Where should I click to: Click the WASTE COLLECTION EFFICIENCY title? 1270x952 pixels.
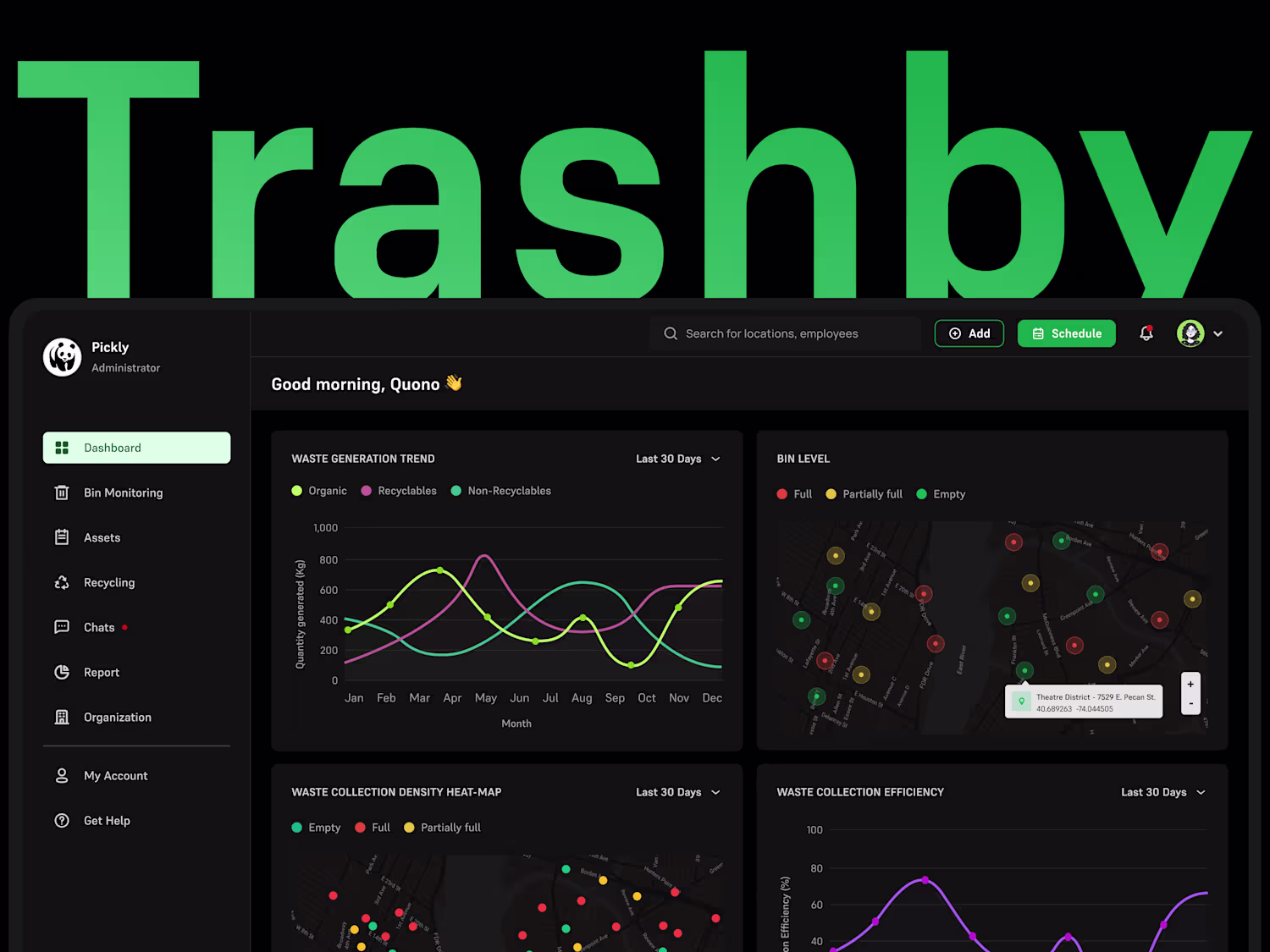click(x=860, y=792)
